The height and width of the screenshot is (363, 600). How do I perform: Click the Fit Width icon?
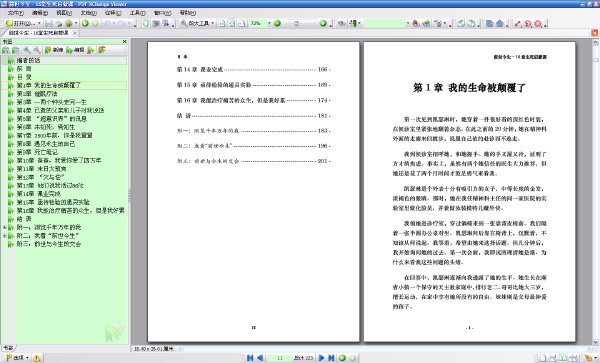click(x=241, y=23)
